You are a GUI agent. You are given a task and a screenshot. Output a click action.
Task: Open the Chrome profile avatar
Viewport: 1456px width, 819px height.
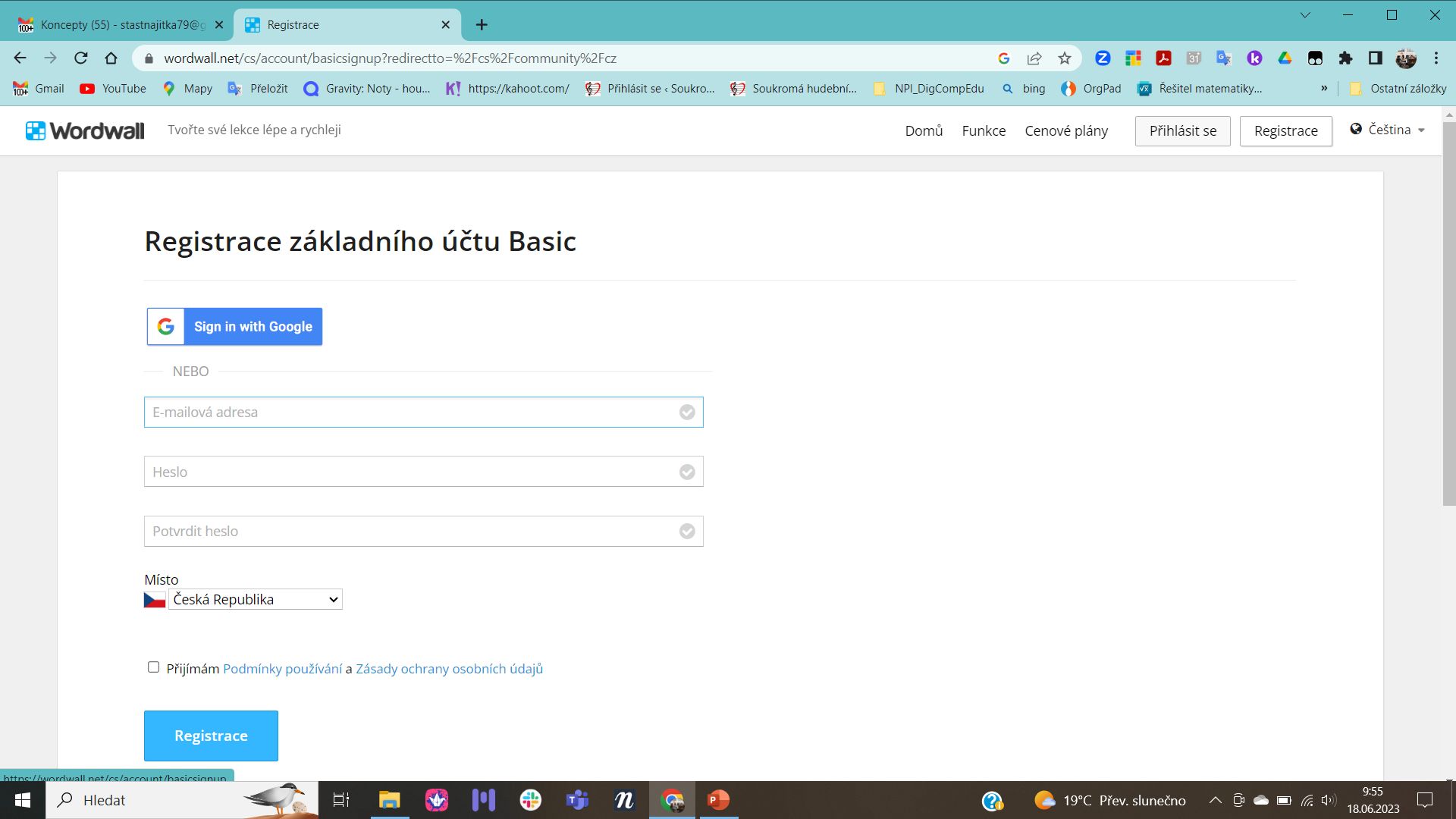tap(1405, 58)
